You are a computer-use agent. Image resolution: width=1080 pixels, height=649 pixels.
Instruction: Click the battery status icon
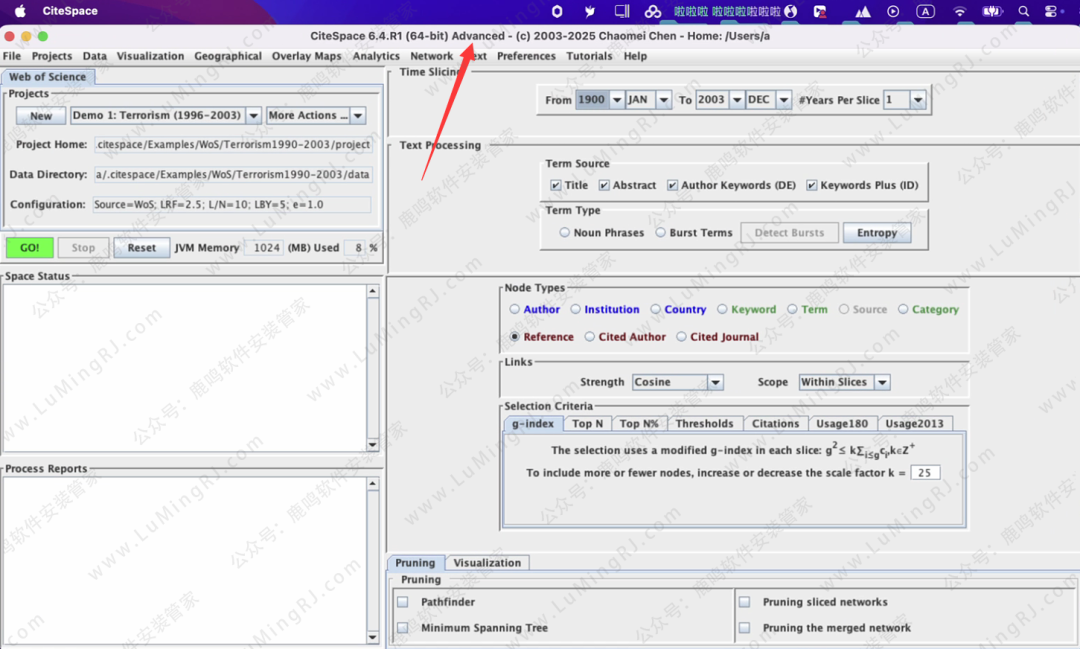point(991,11)
